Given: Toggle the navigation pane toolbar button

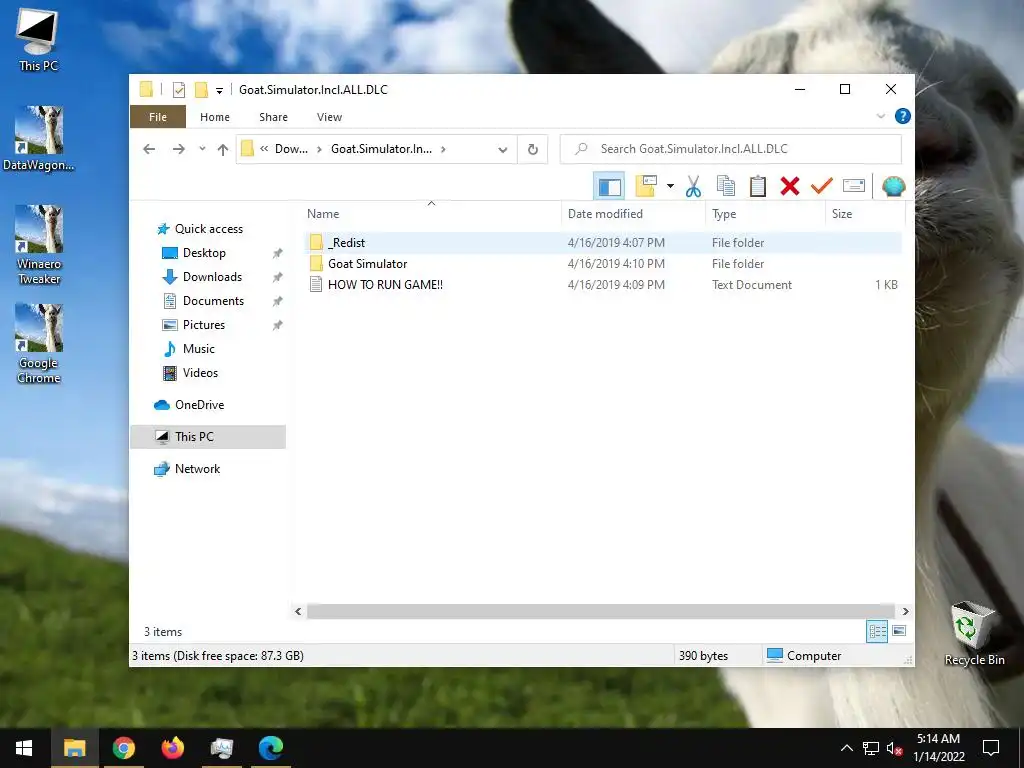Looking at the screenshot, I should (x=609, y=187).
